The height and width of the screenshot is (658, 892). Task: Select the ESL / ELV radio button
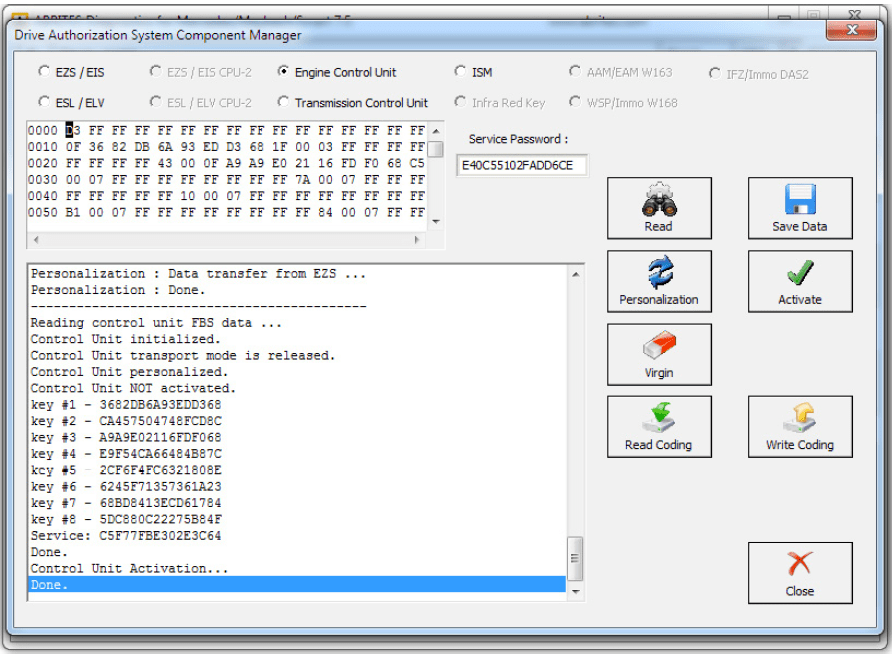pos(44,102)
